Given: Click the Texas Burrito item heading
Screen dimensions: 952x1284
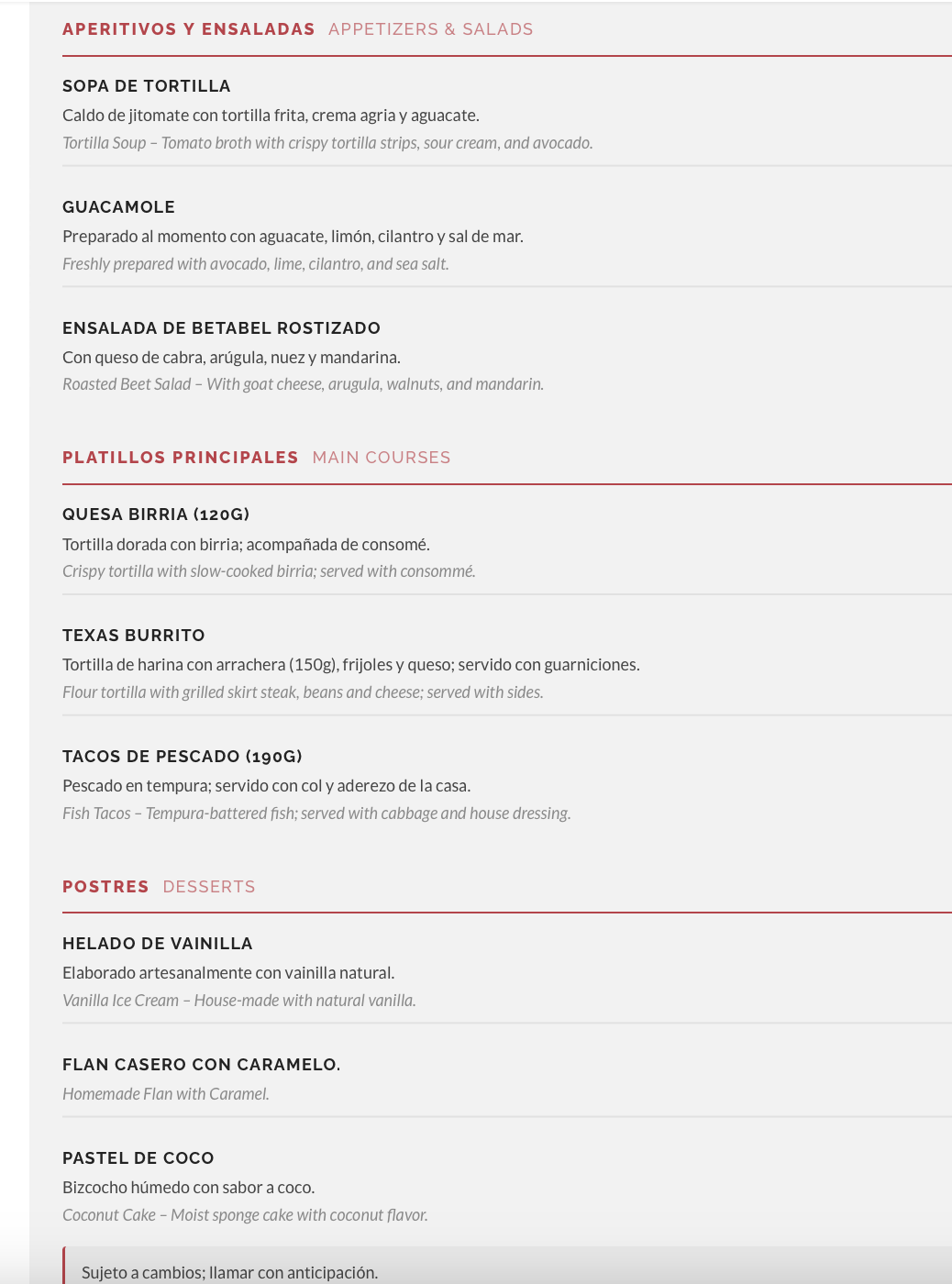Looking at the screenshot, I should coord(134,636).
